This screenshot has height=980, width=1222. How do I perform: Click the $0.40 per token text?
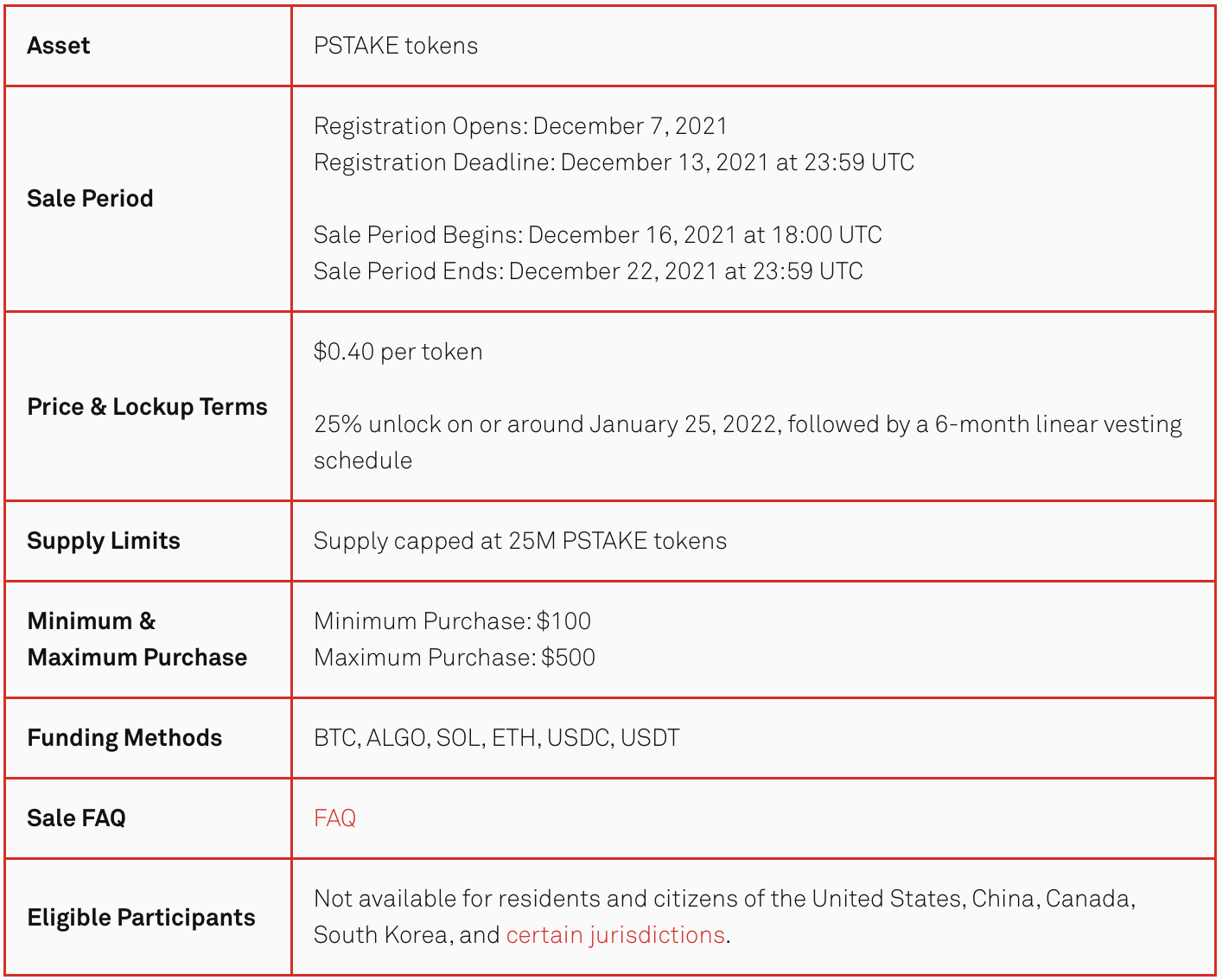pyautogui.click(x=398, y=352)
